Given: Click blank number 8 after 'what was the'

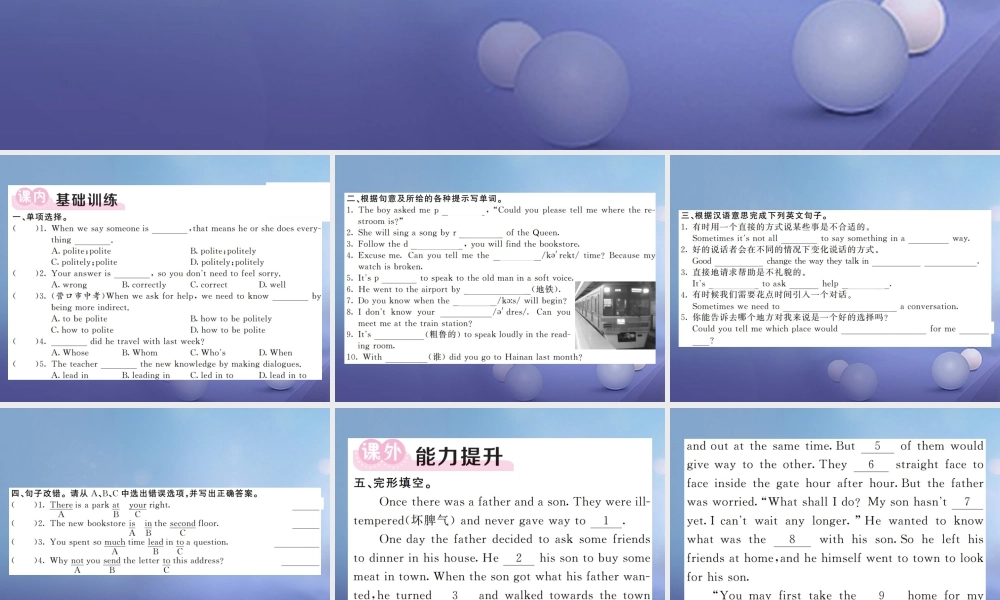Looking at the screenshot, I should (792, 539).
